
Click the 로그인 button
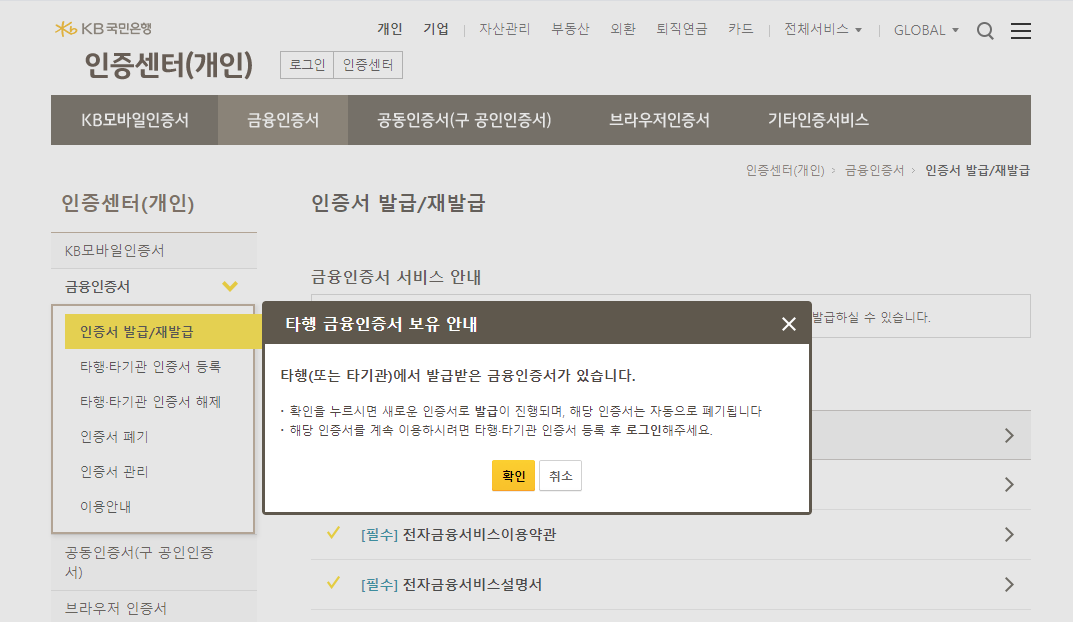tap(307, 65)
